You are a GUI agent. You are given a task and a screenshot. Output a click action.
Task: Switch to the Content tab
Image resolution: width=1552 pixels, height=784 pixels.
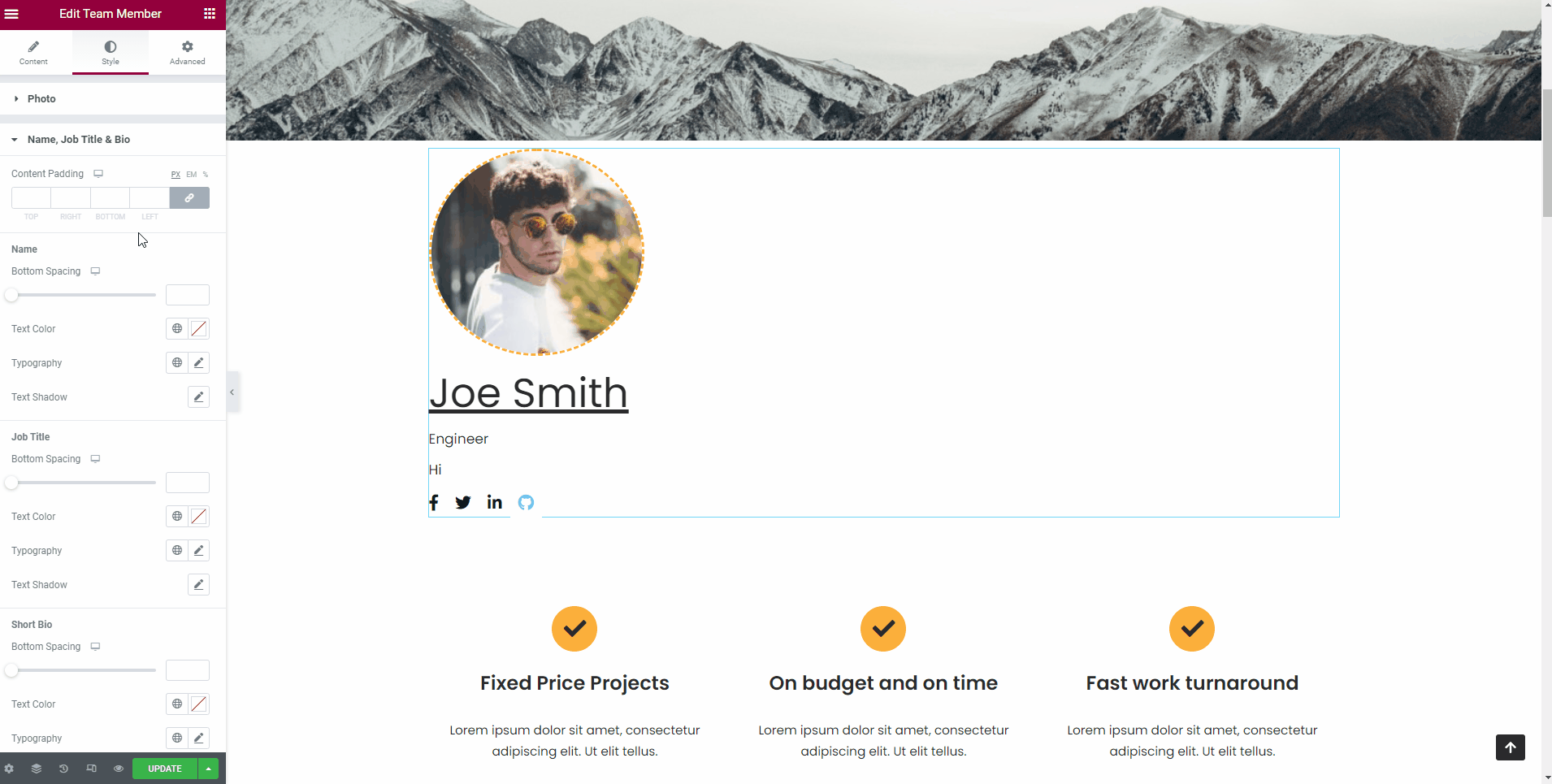[x=33, y=53]
